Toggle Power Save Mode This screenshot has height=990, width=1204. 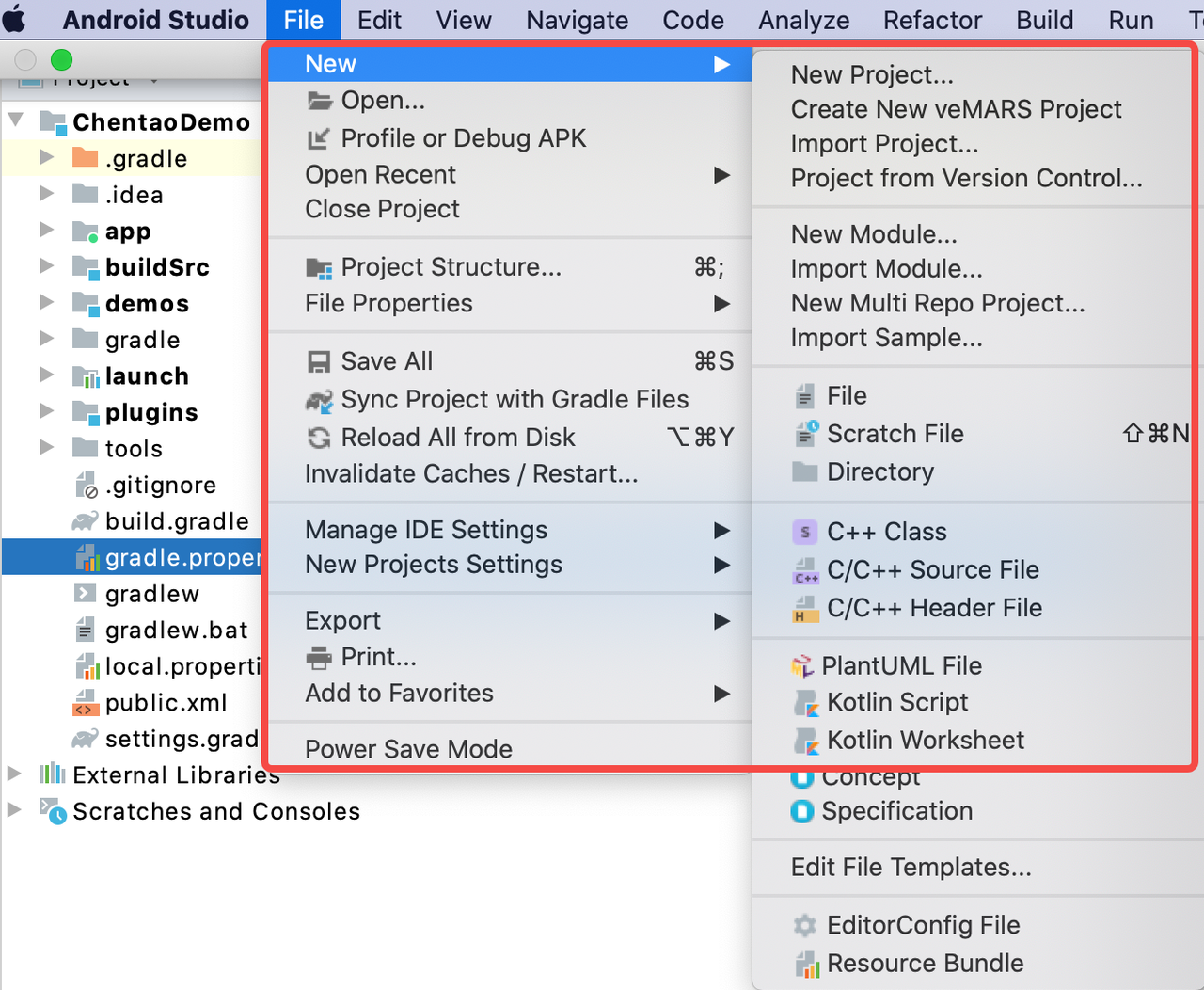click(x=408, y=749)
